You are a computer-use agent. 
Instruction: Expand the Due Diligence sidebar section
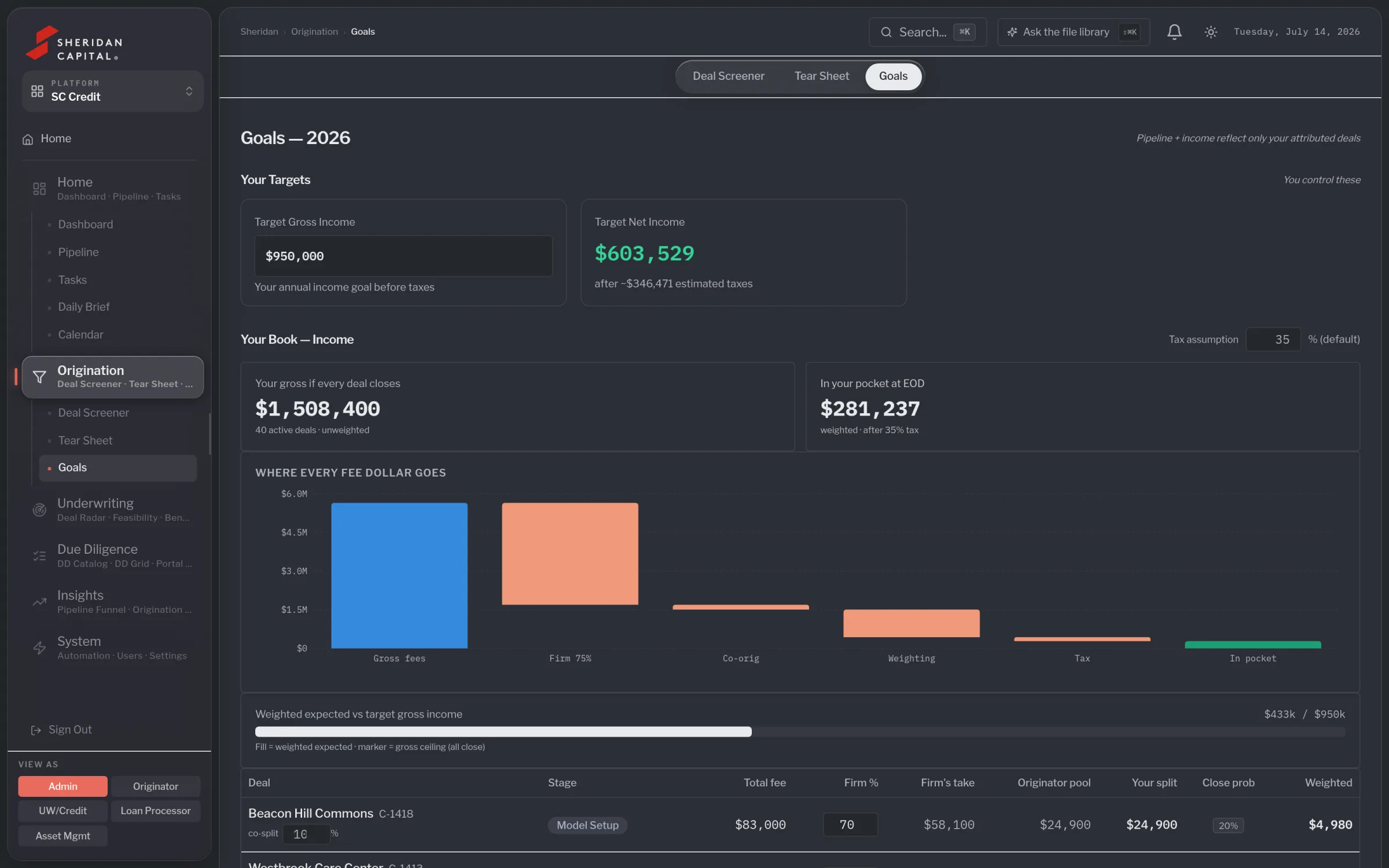113,556
